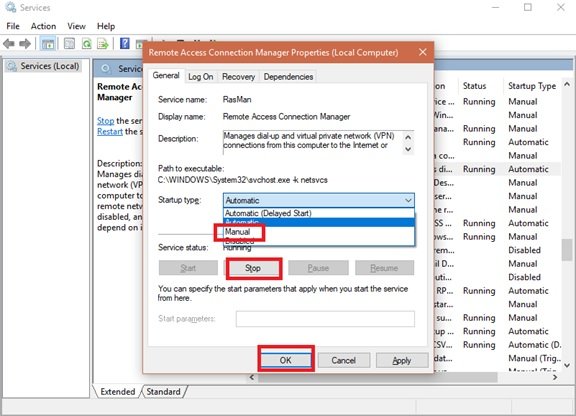Click the Export List toolbar icon
Viewport: 576px width, 416px height.
pos(102,44)
